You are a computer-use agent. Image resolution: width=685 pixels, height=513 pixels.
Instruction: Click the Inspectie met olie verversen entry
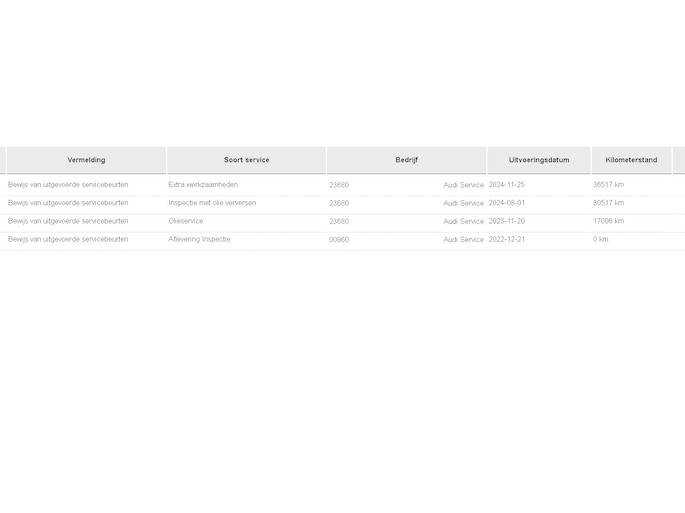[x=212, y=203]
